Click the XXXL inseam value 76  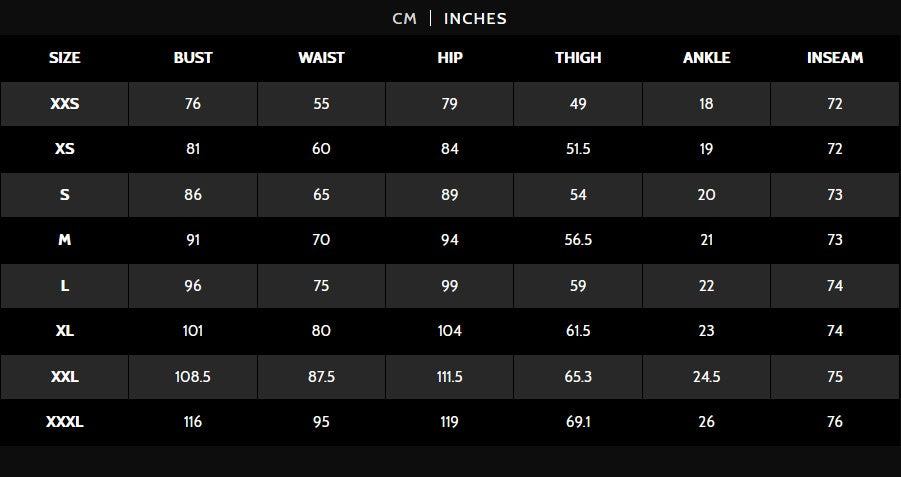[x=835, y=422]
